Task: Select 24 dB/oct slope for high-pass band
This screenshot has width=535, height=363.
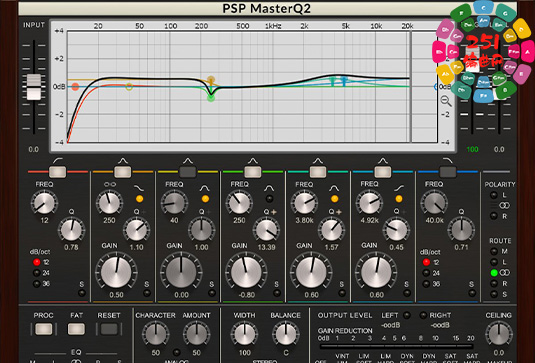Action: (37, 273)
